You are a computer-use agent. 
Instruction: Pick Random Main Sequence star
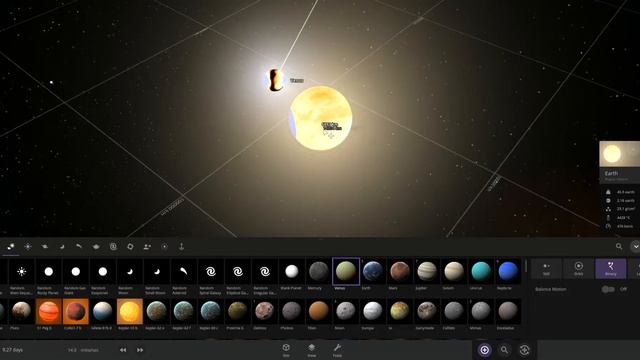tap(21, 271)
